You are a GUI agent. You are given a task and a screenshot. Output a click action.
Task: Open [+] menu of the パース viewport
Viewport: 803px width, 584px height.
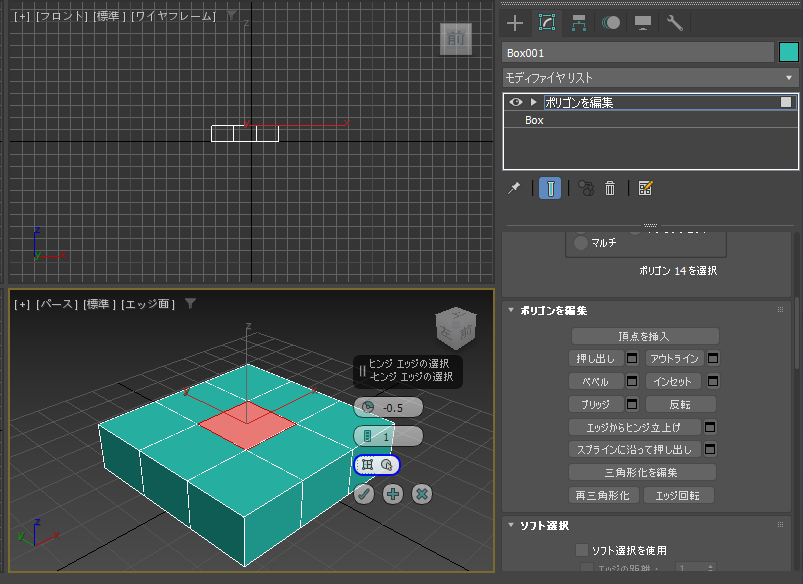(22, 304)
